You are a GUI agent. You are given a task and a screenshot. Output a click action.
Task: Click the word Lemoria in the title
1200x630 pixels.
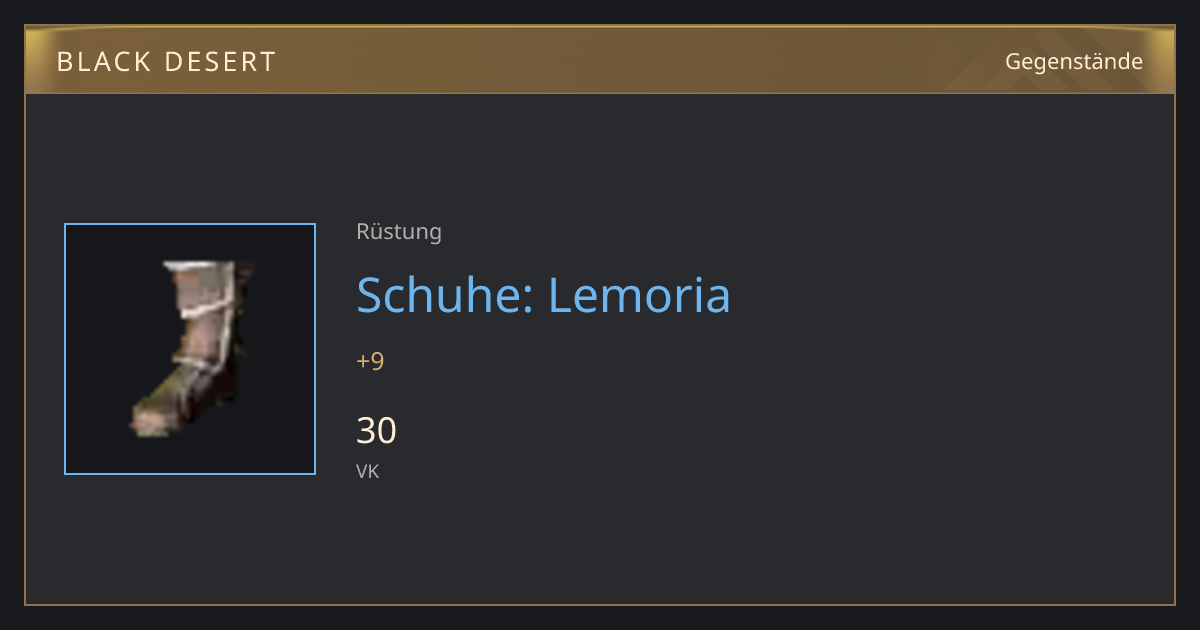(x=639, y=294)
